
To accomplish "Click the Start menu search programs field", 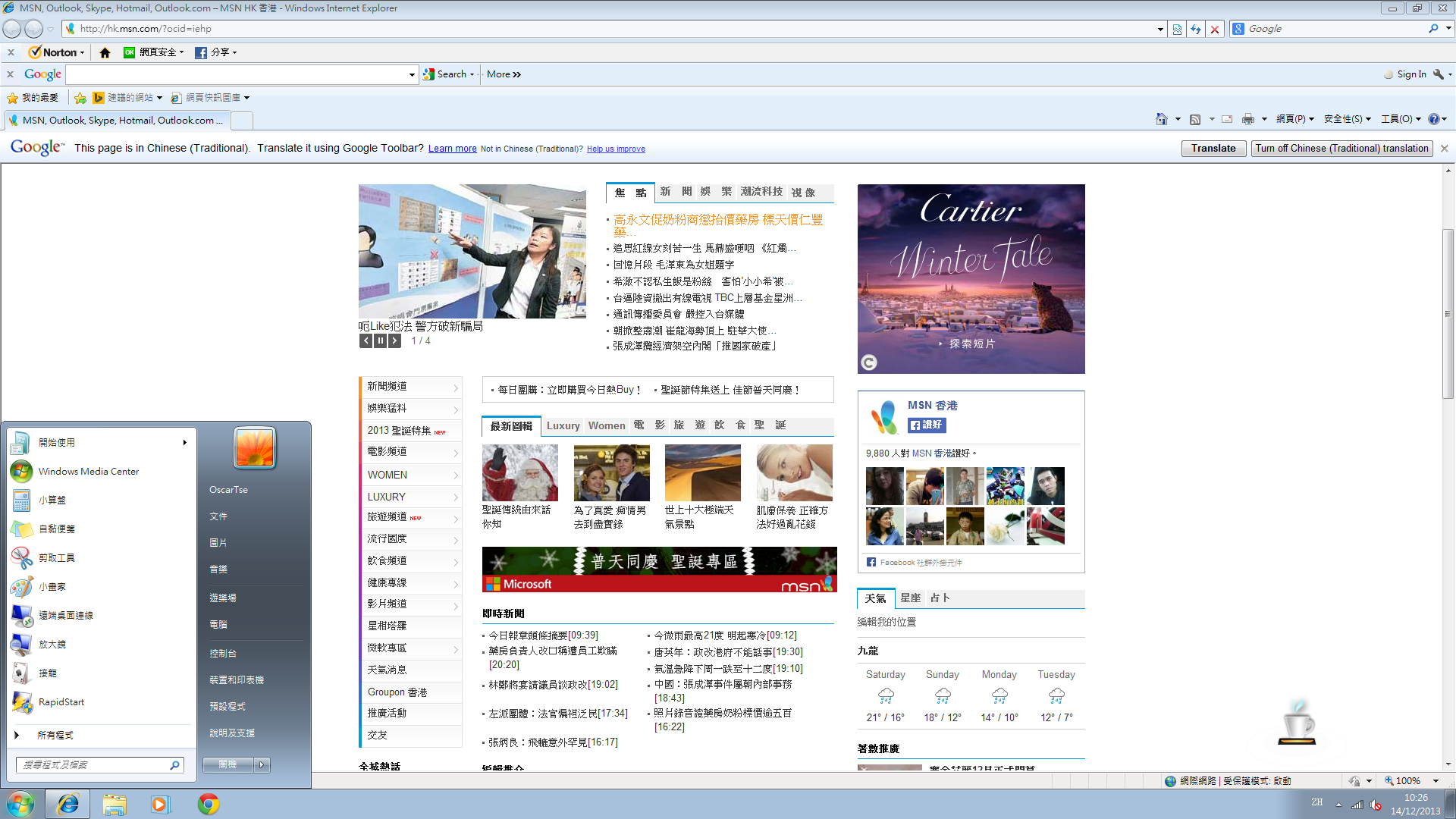I will coord(99,765).
